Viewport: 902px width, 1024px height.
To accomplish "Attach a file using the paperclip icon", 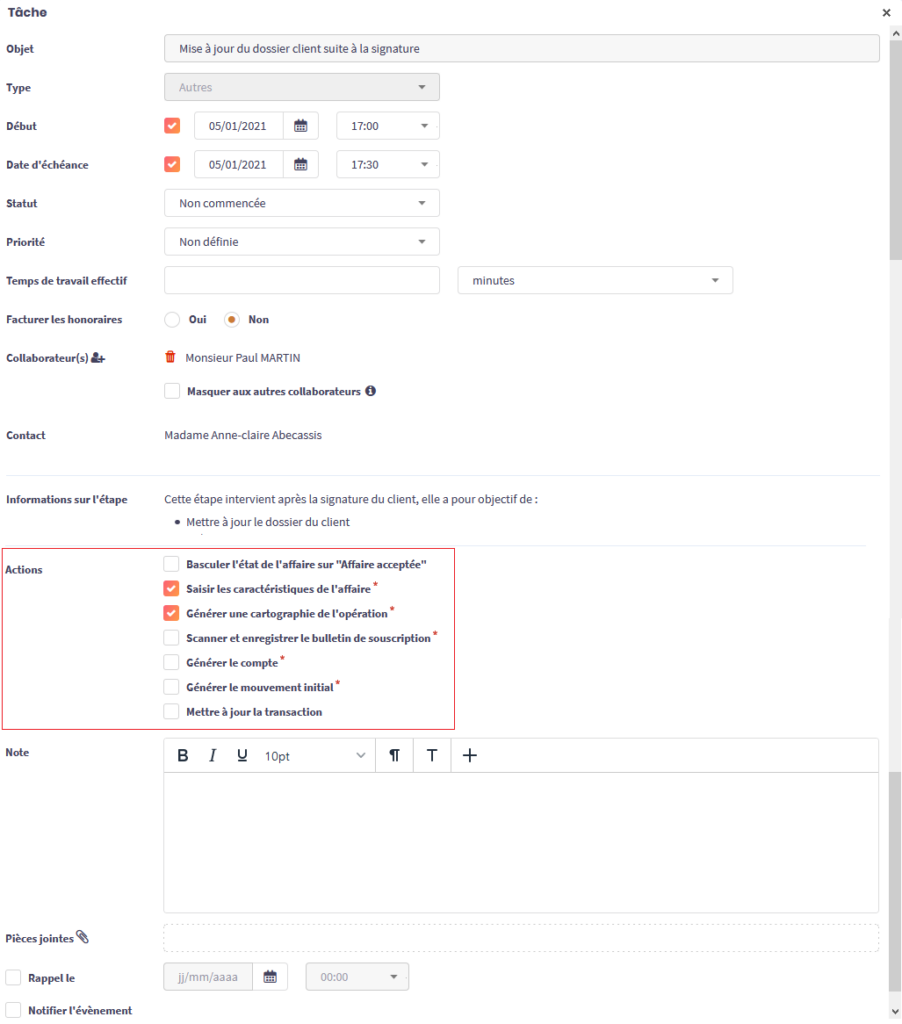I will 83,938.
